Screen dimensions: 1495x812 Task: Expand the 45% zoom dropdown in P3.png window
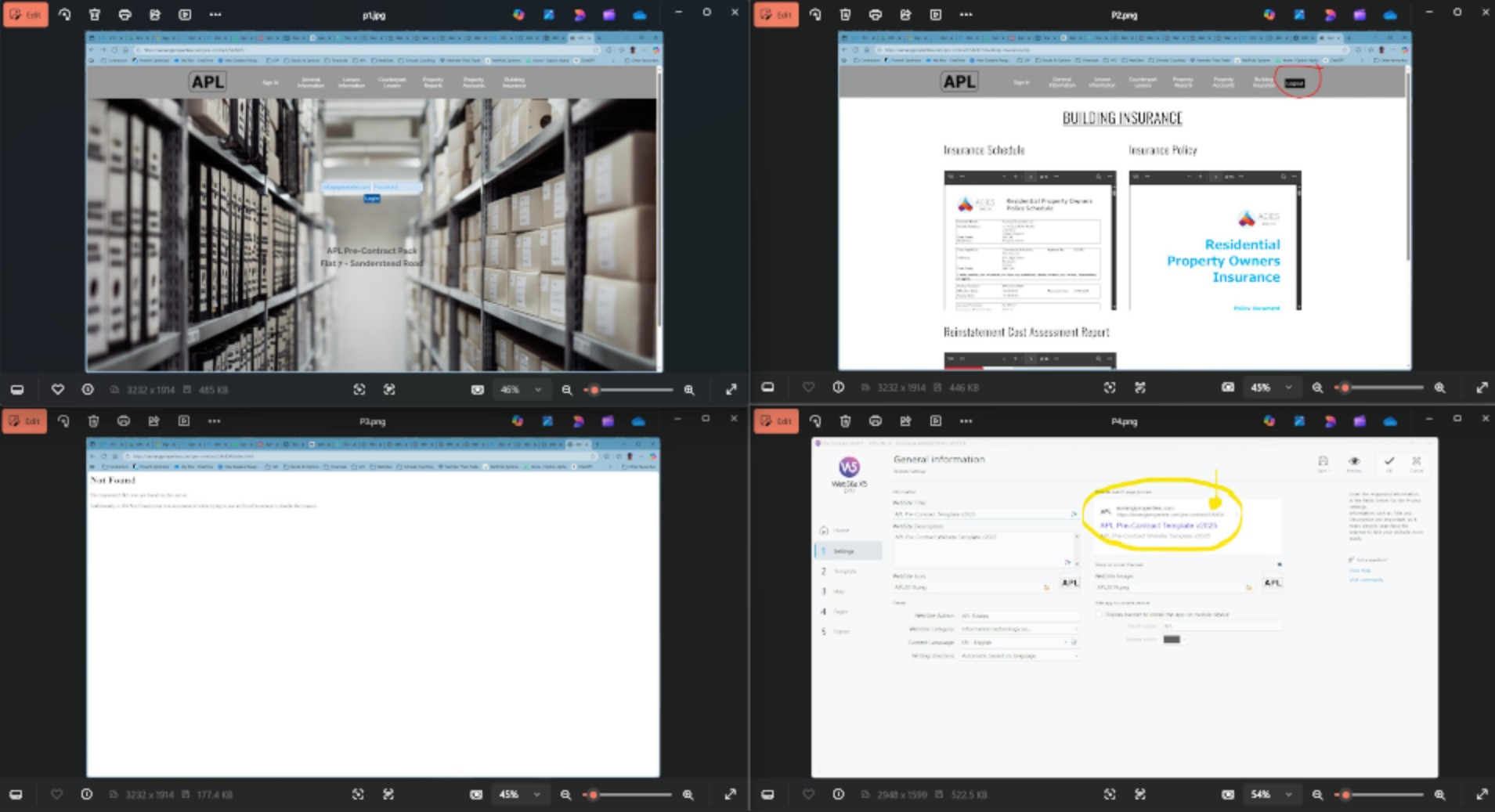click(537, 795)
